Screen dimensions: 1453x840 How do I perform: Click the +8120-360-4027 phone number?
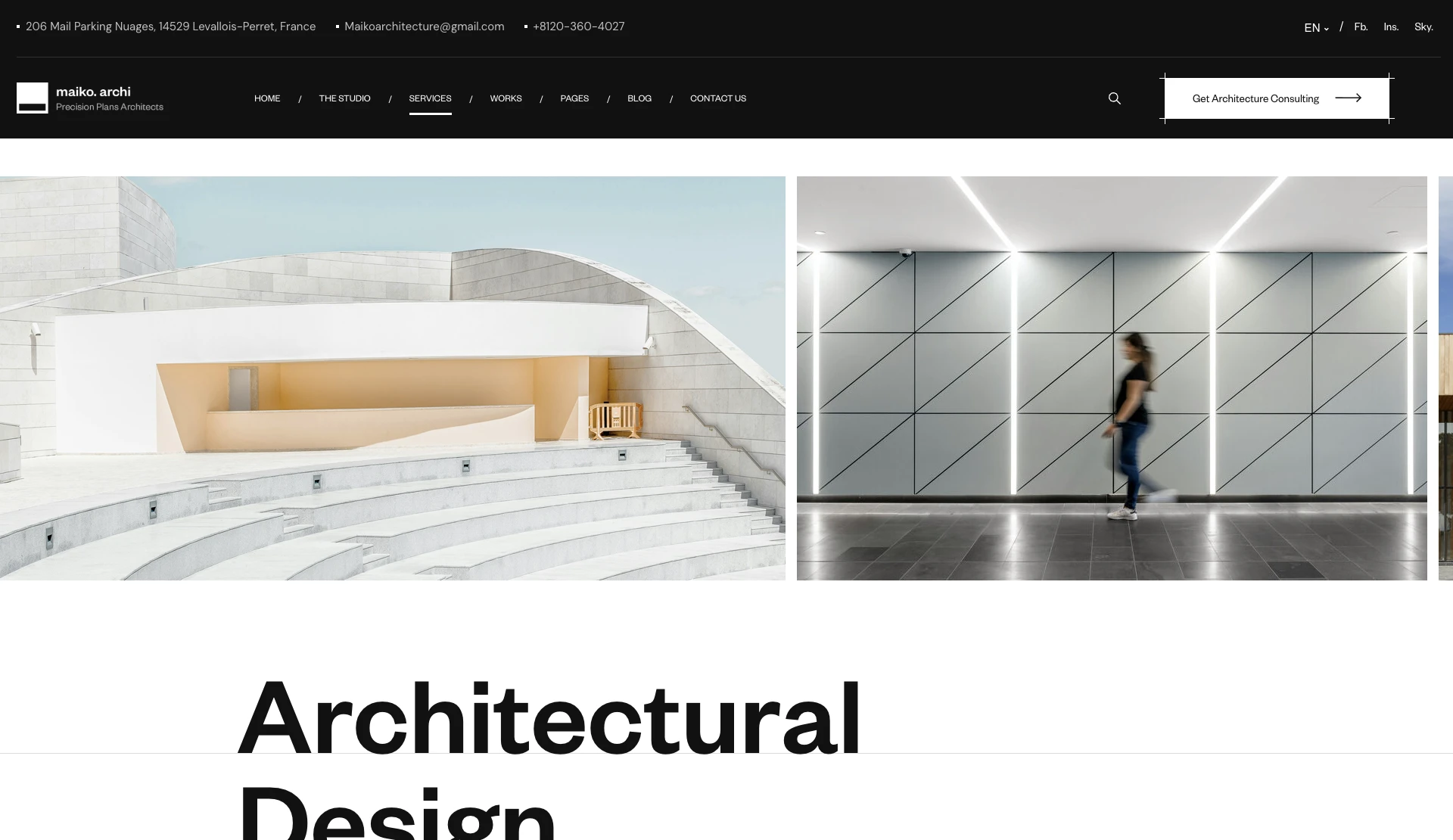coord(578,26)
